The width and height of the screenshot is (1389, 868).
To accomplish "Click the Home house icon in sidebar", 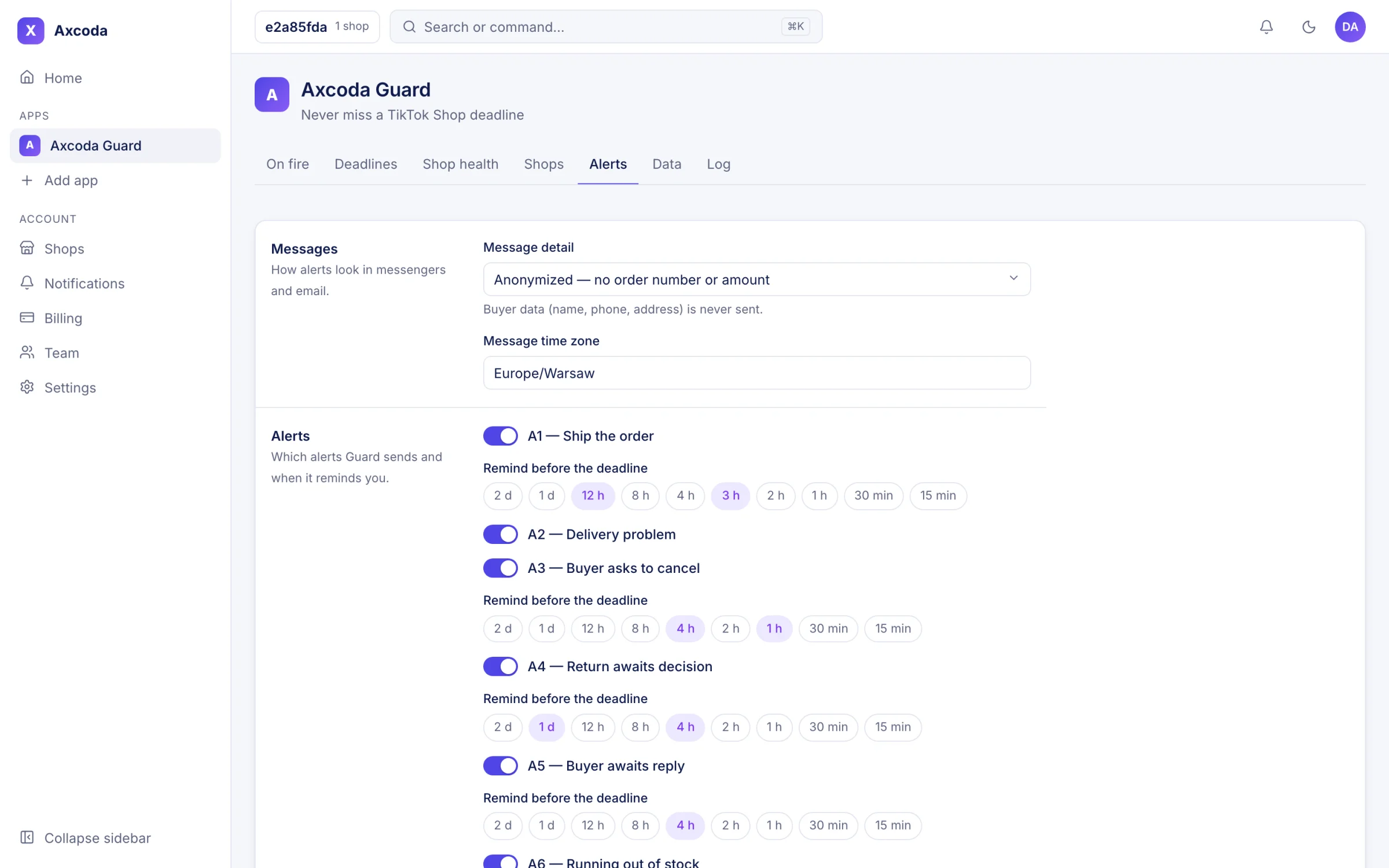I will coord(27,77).
